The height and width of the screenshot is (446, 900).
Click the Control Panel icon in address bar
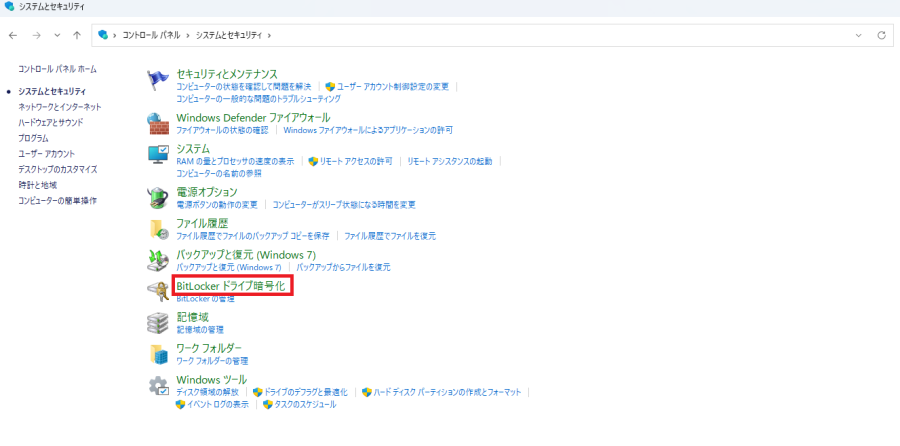point(103,35)
